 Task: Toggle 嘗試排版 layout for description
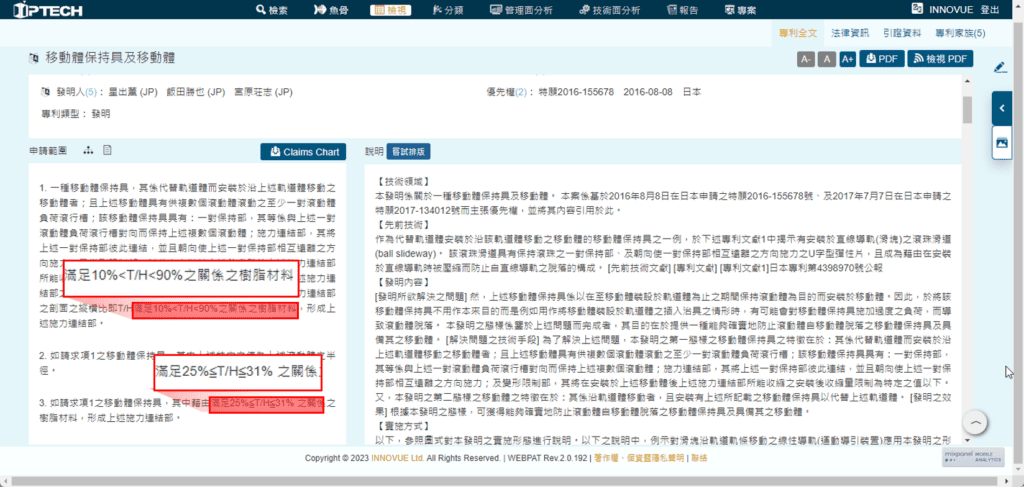pyautogui.click(x=407, y=152)
